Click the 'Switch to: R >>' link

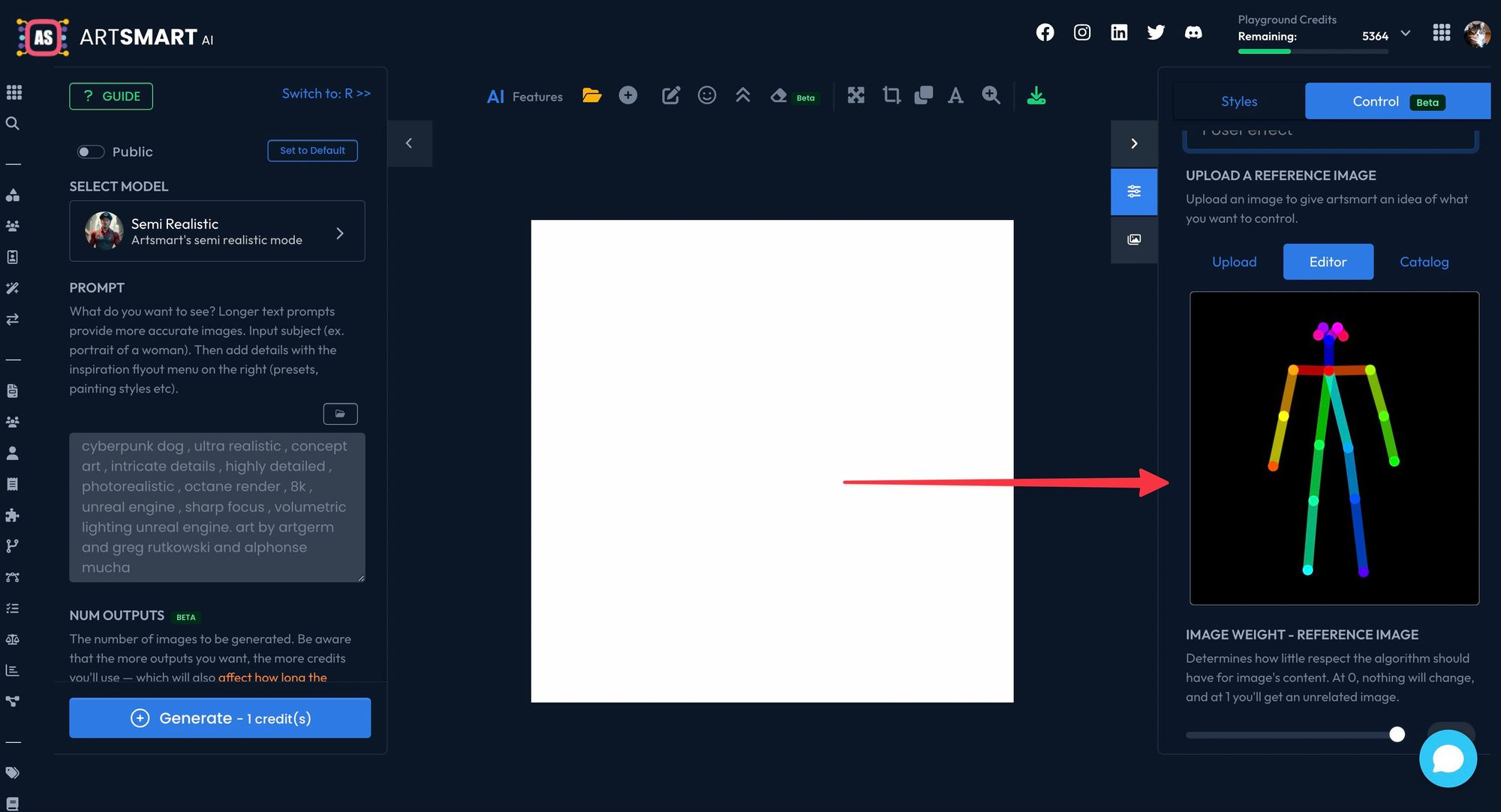pyautogui.click(x=326, y=93)
